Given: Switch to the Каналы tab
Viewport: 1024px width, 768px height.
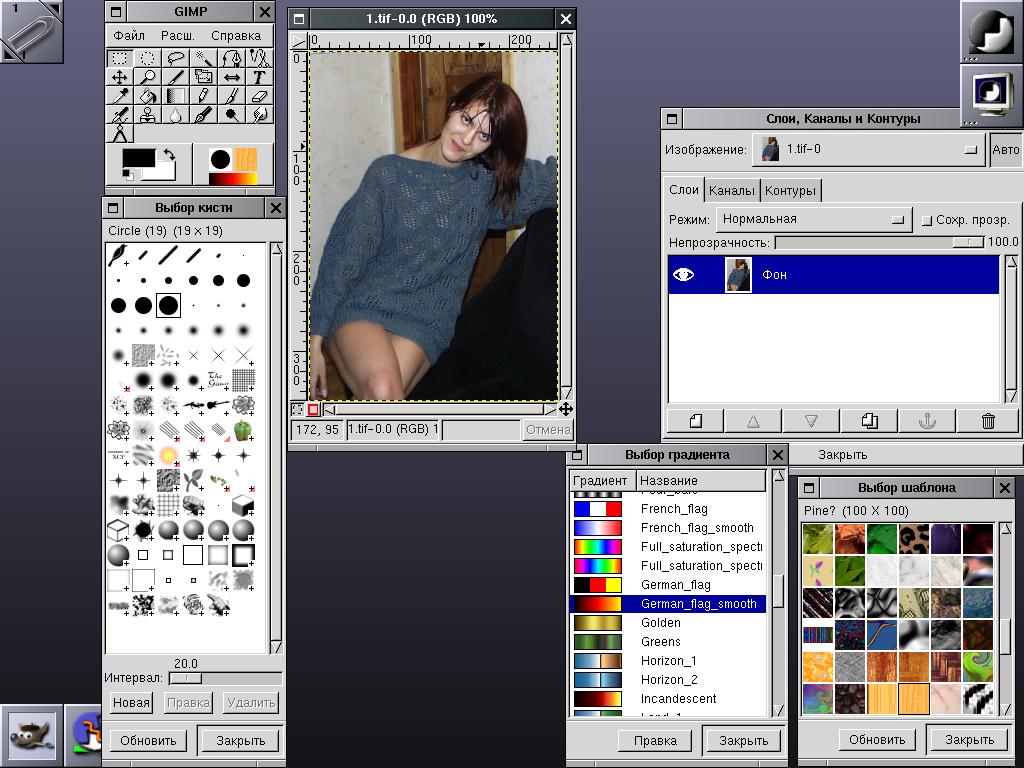Looking at the screenshot, I should [731, 190].
